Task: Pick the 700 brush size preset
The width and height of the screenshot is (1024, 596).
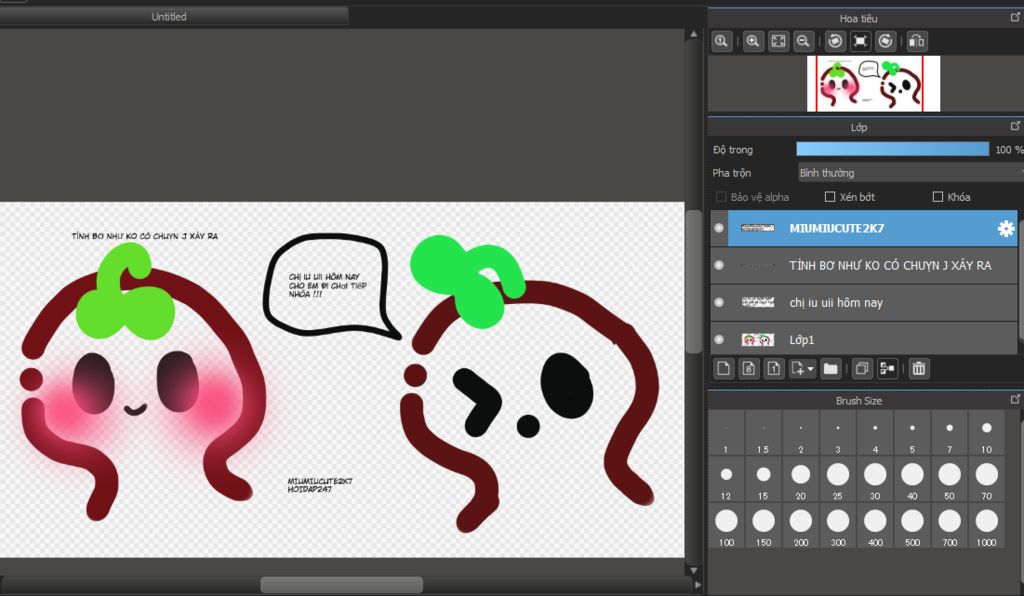Action: (x=950, y=525)
